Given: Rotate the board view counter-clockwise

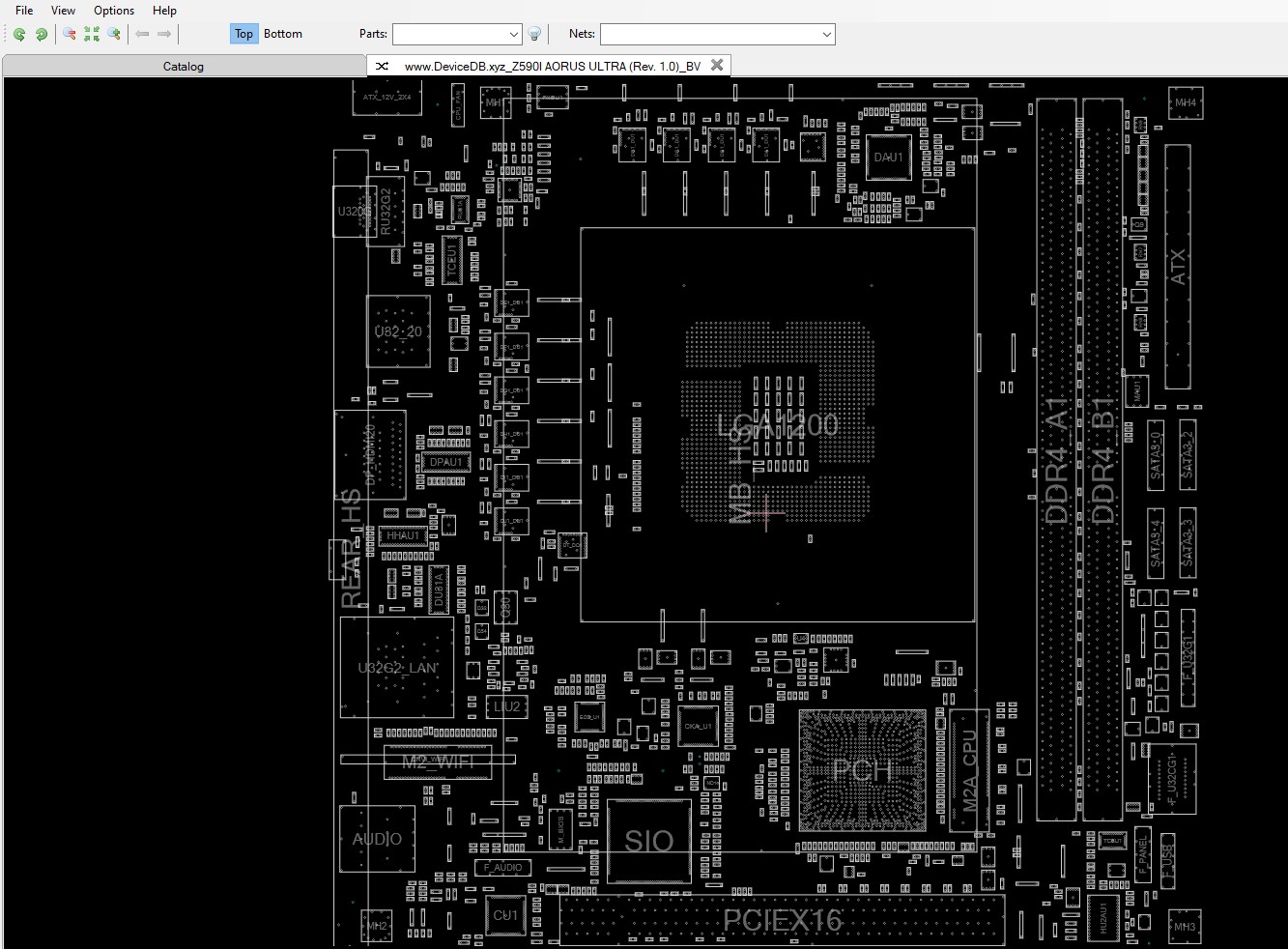Looking at the screenshot, I should (x=19, y=34).
